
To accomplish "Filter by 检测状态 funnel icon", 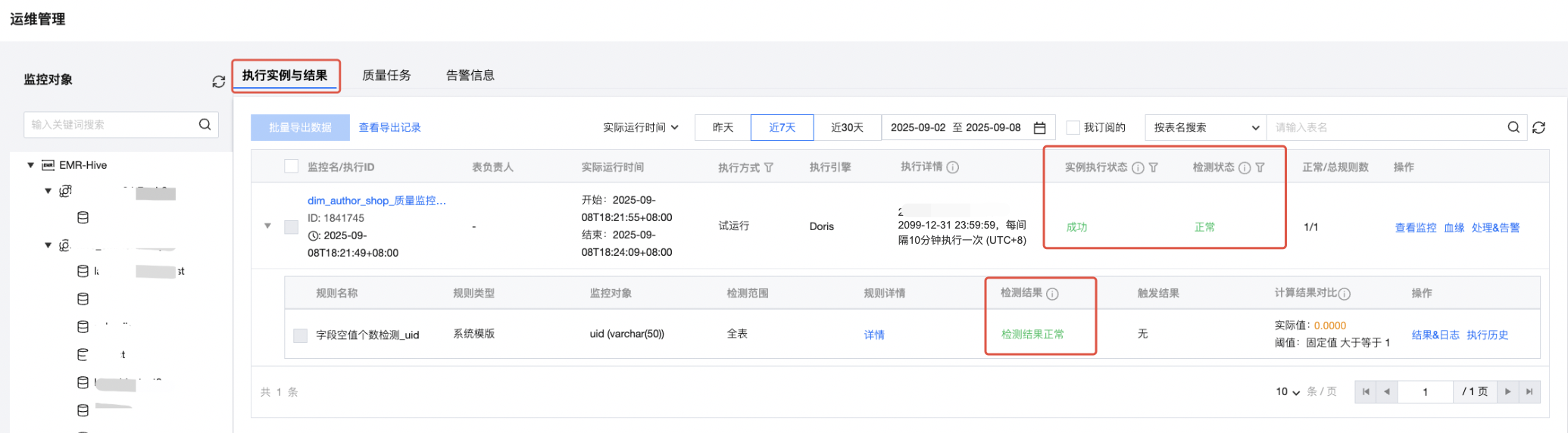I will [1260, 167].
